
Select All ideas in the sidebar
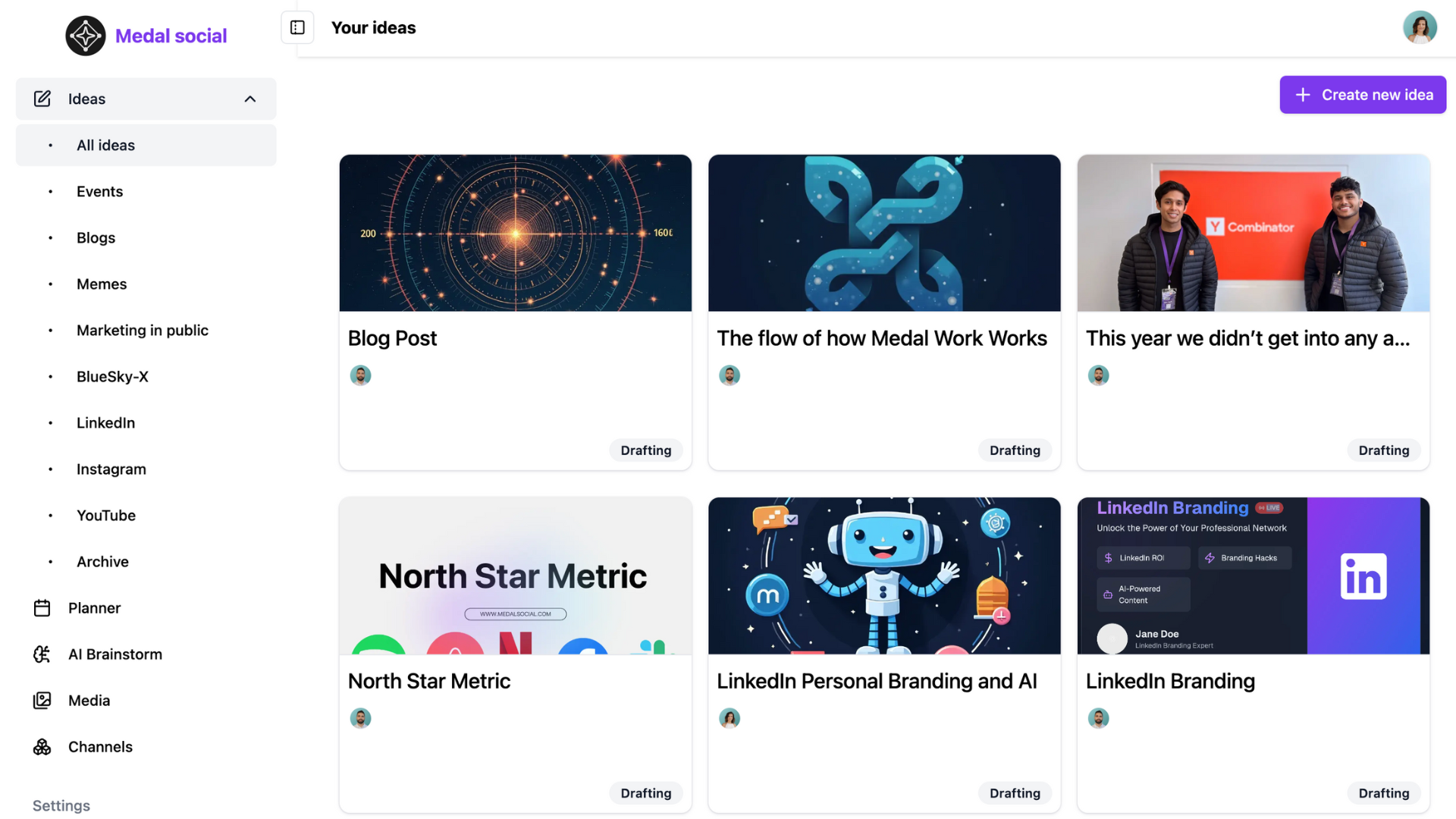point(105,146)
